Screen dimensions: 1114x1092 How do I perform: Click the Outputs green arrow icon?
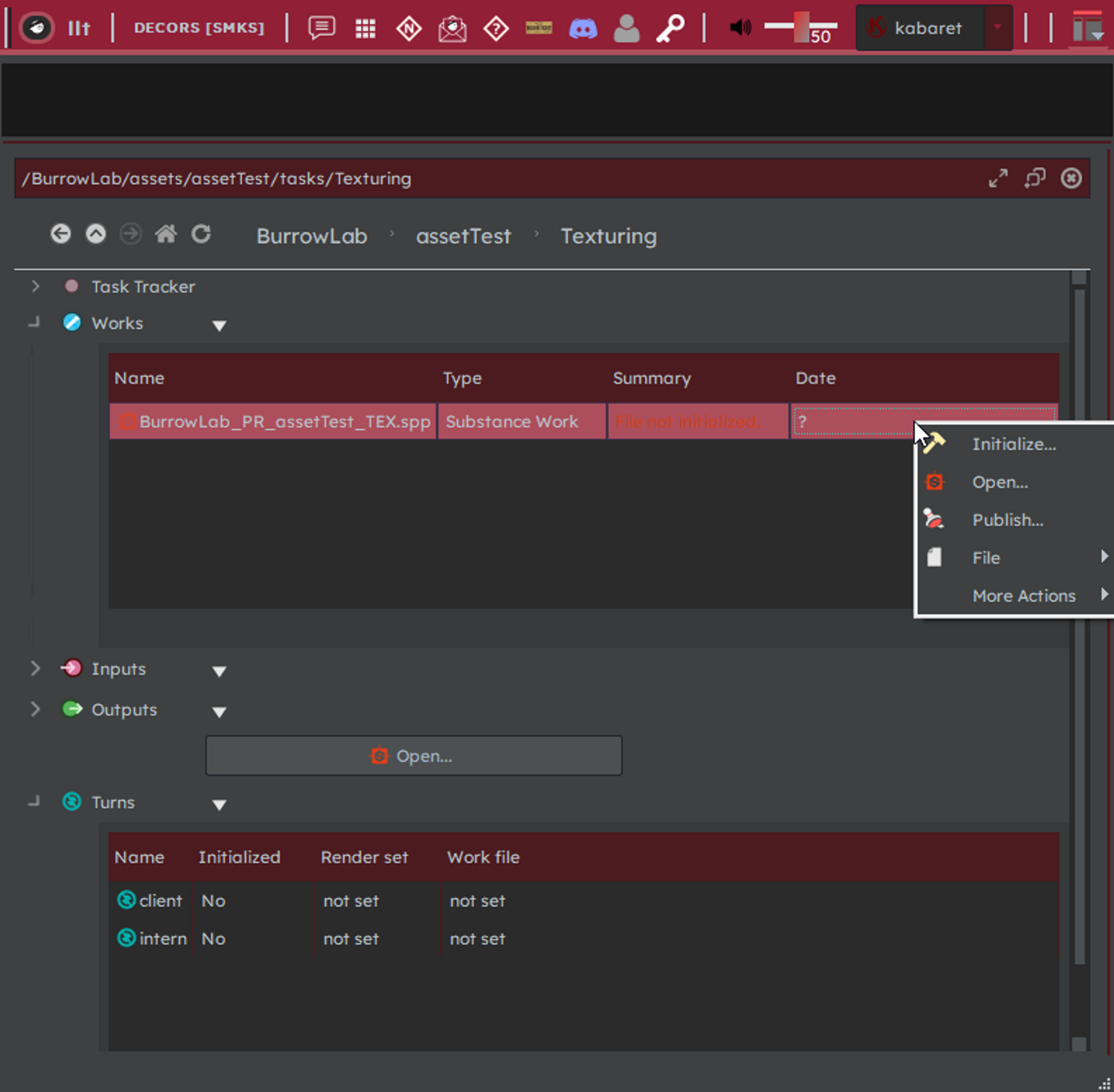click(72, 709)
